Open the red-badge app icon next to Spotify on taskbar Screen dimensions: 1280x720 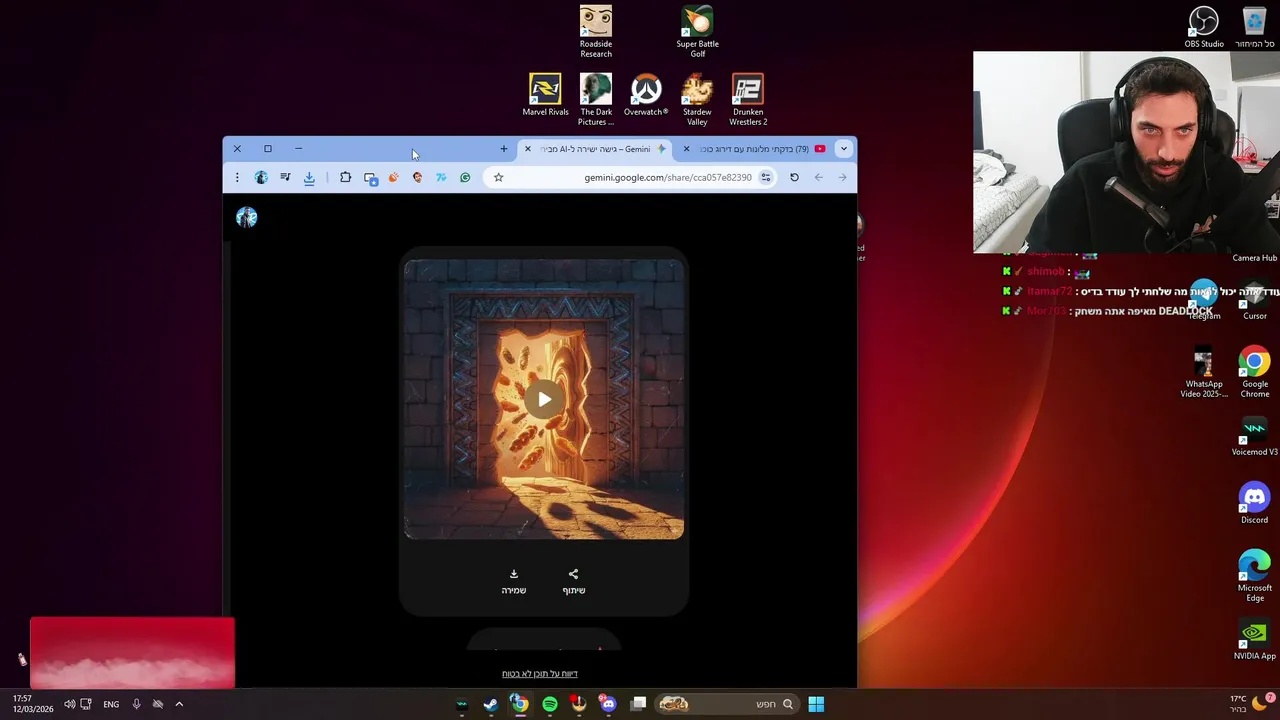[579, 704]
